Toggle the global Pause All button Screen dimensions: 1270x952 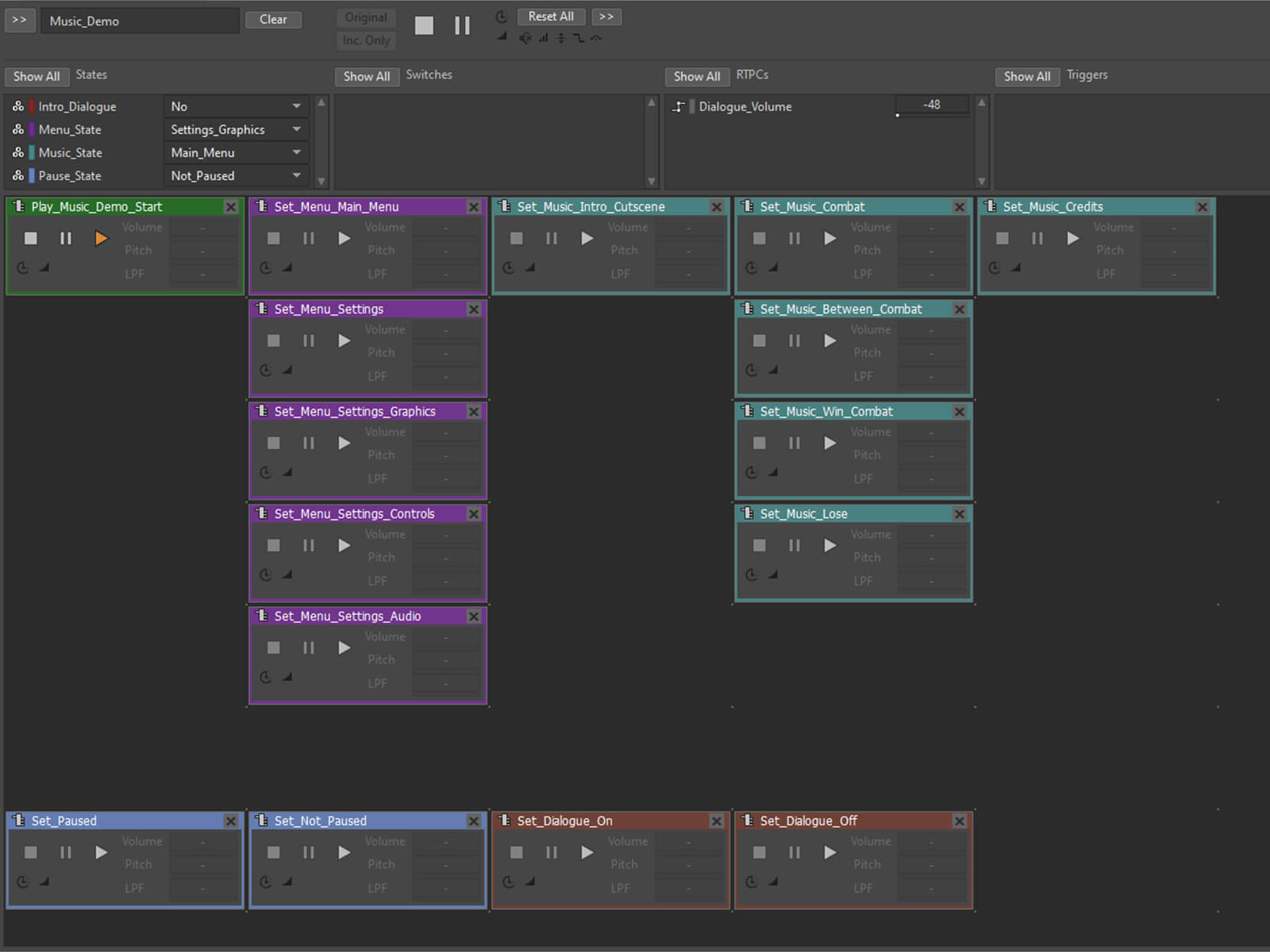pyautogui.click(x=463, y=25)
